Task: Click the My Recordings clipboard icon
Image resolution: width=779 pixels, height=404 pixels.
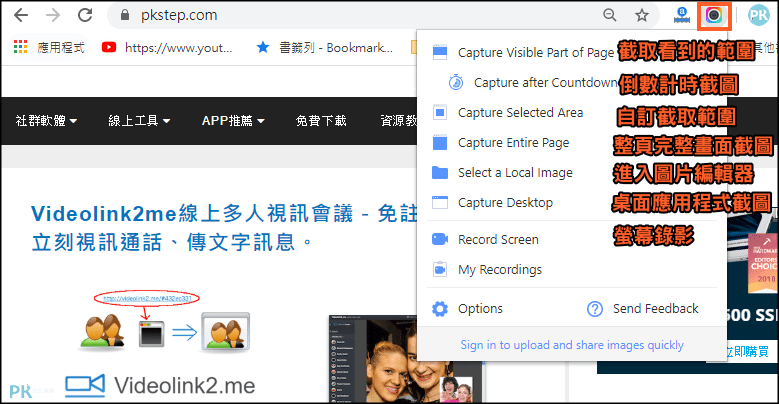Action: point(440,269)
